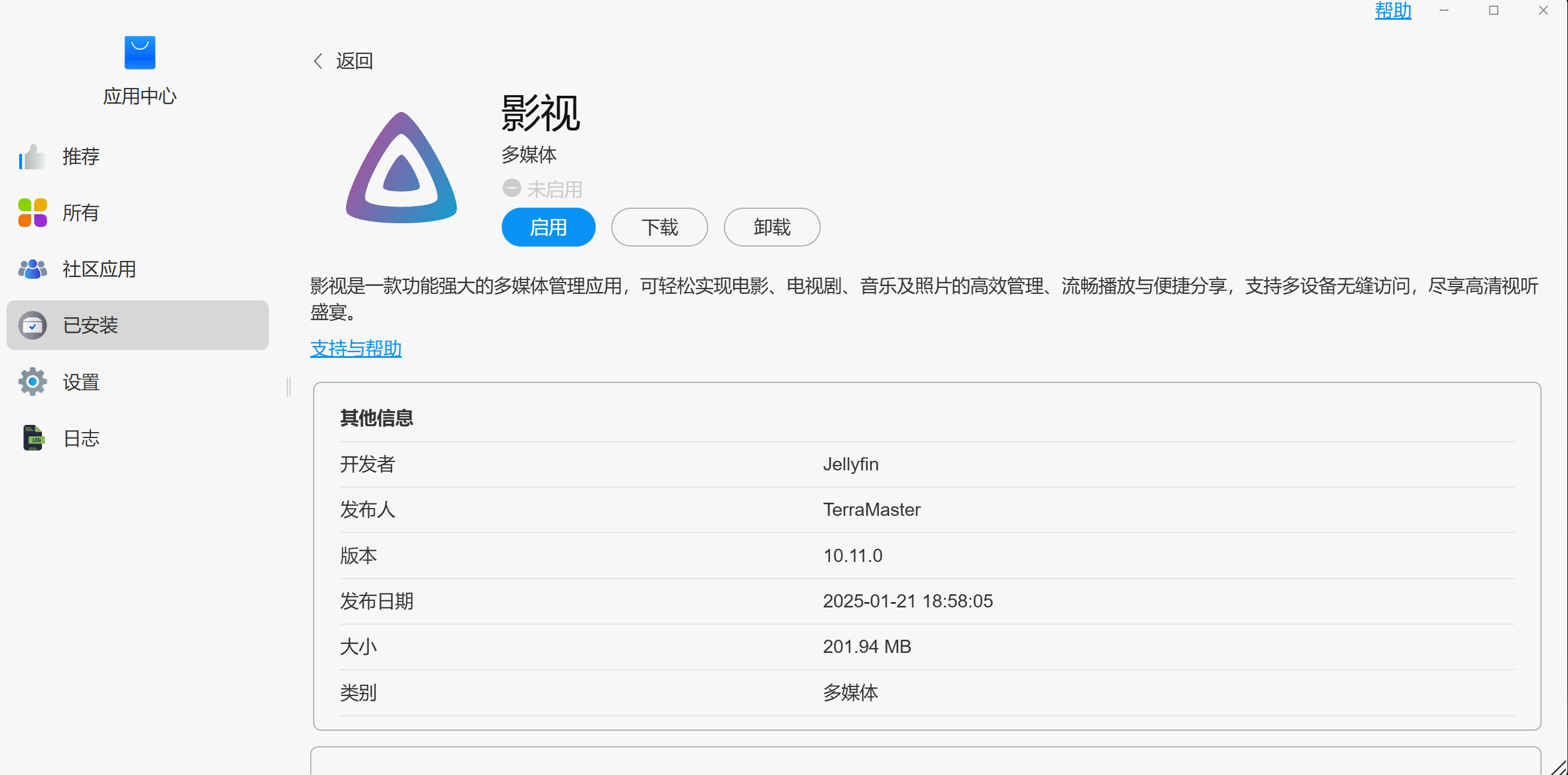Click the Download (下载) button
The width and height of the screenshot is (1568, 775).
click(x=659, y=227)
